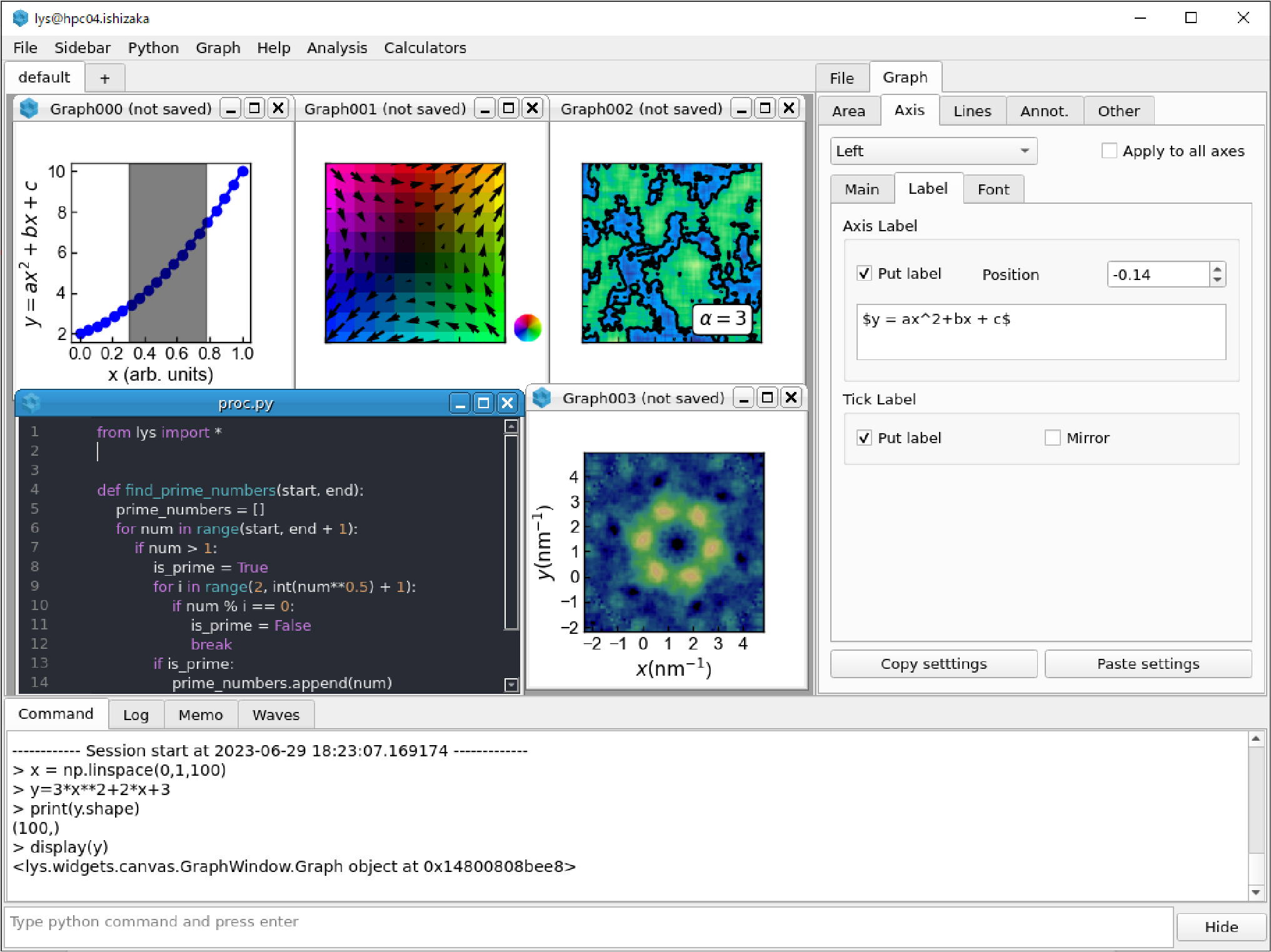Open the Analysis menu

coord(336,48)
